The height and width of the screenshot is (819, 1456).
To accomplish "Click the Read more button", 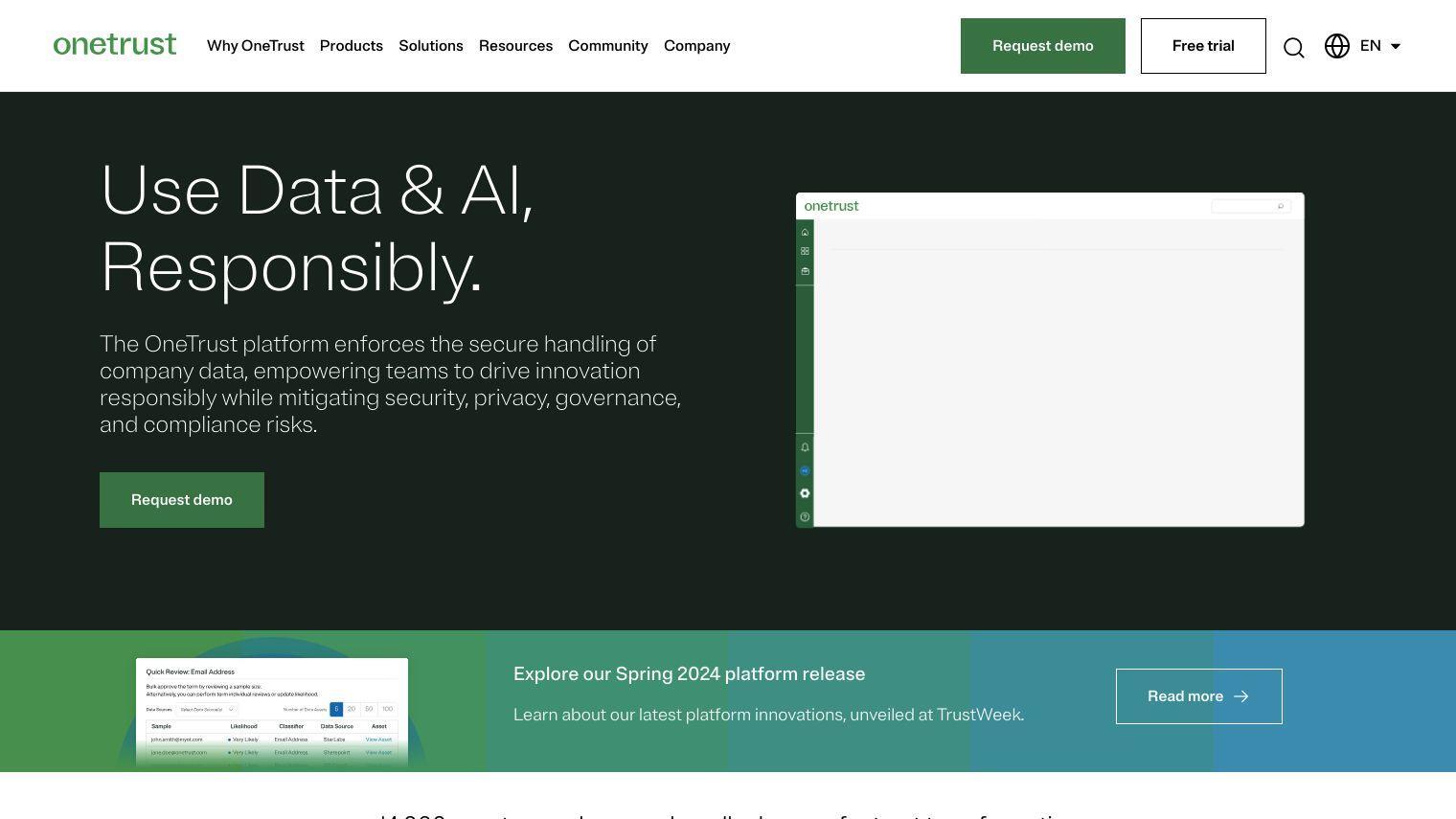I will tap(1199, 696).
